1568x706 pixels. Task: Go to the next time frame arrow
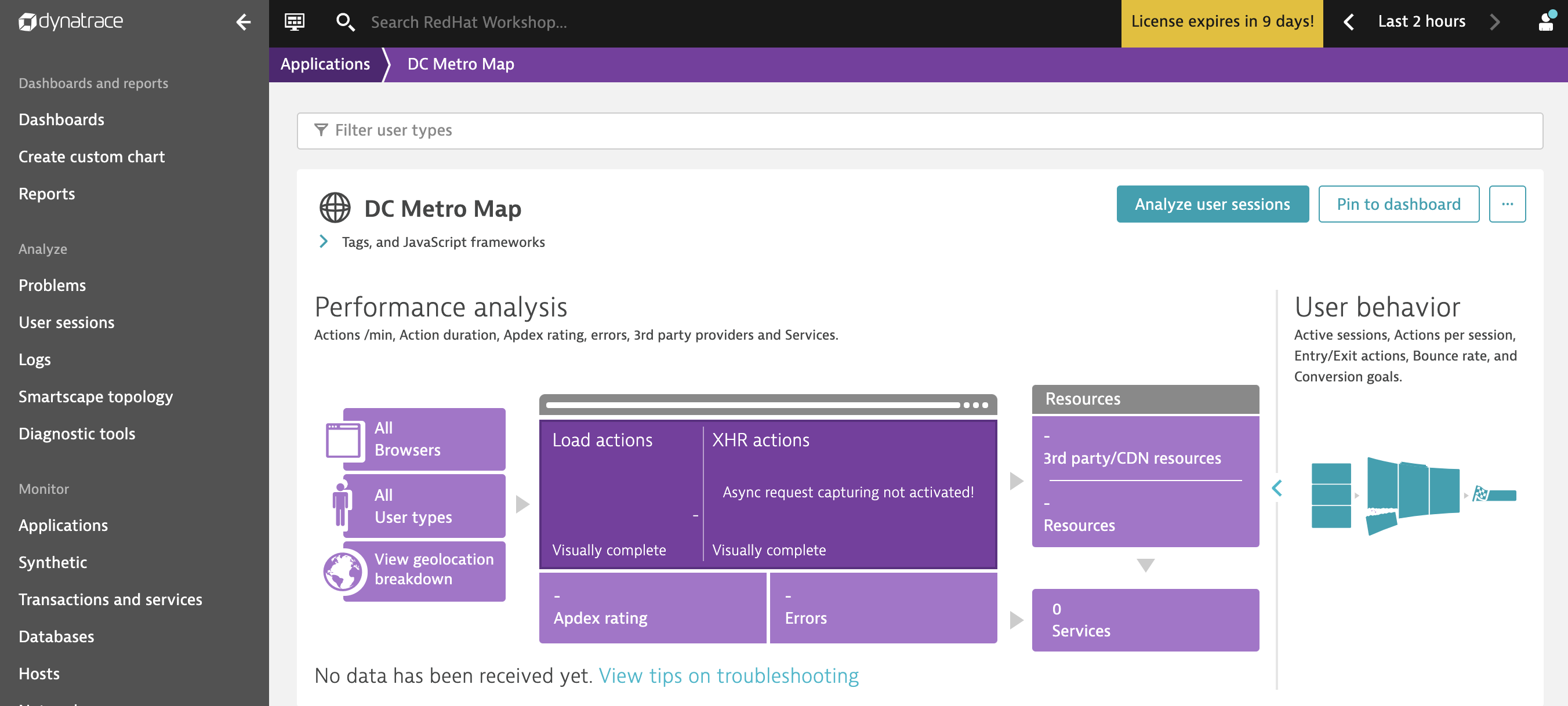click(1495, 22)
